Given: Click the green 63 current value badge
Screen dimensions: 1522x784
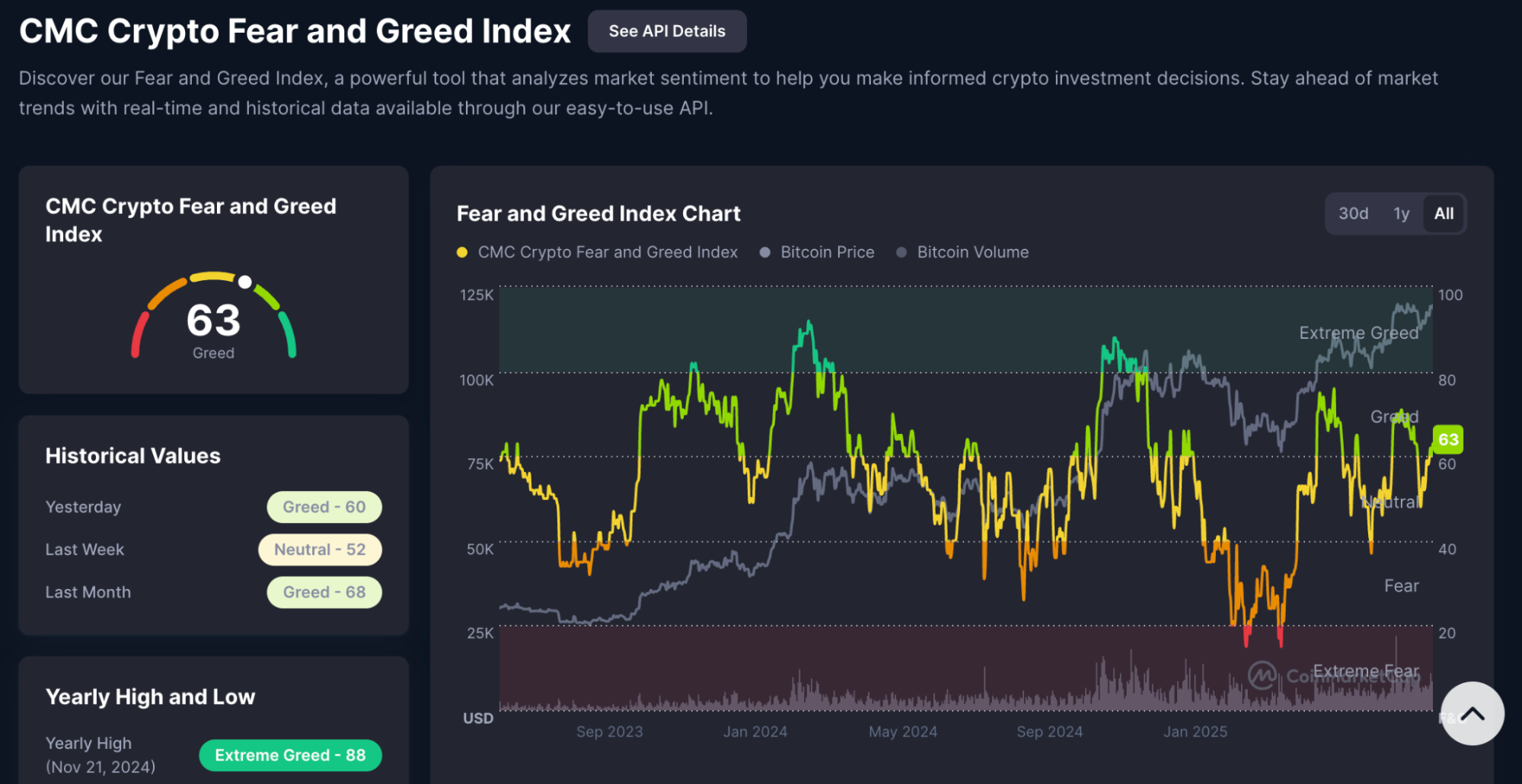Looking at the screenshot, I should (1447, 439).
